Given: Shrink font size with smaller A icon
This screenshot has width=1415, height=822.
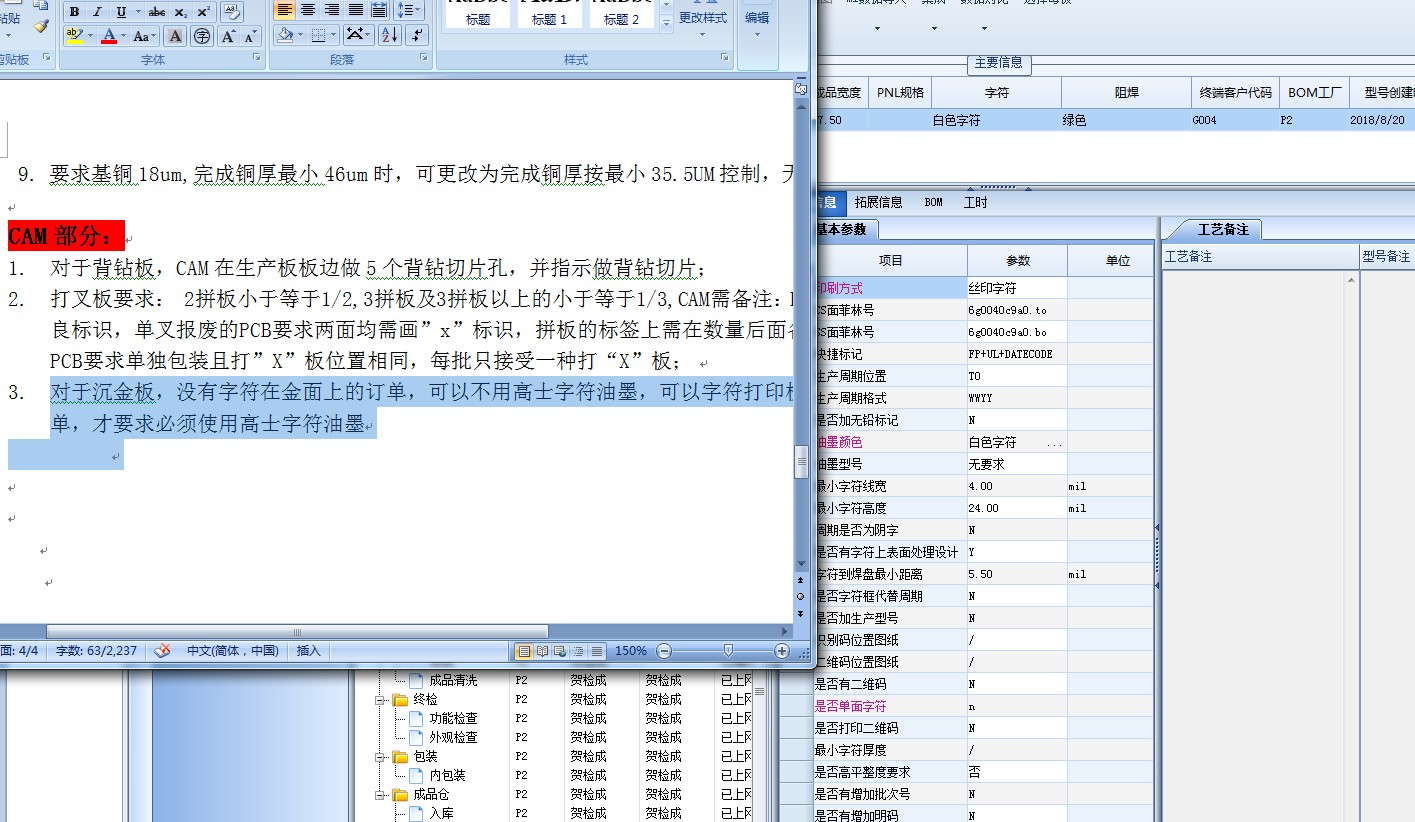Looking at the screenshot, I should [x=250, y=36].
